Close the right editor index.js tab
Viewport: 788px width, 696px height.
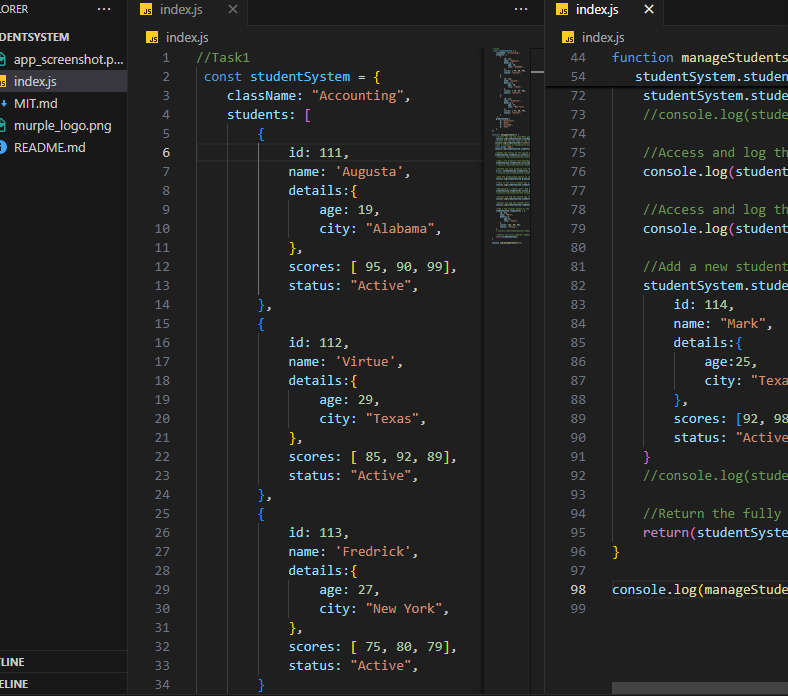(x=649, y=9)
